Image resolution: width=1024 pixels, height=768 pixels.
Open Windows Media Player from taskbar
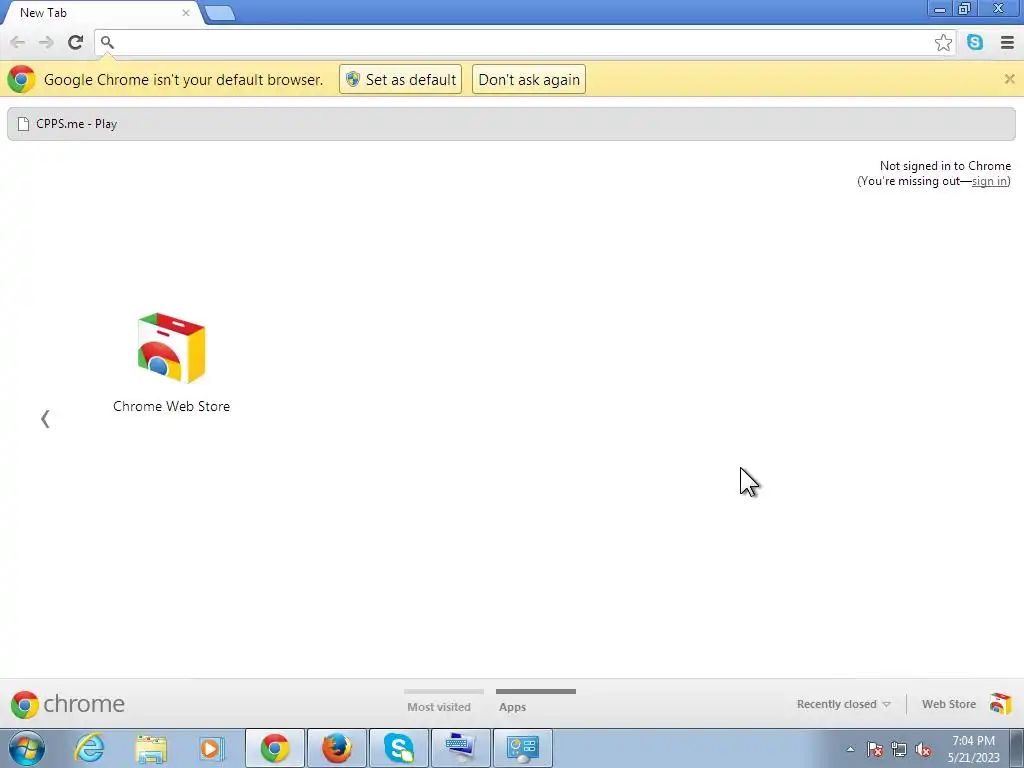coord(212,748)
